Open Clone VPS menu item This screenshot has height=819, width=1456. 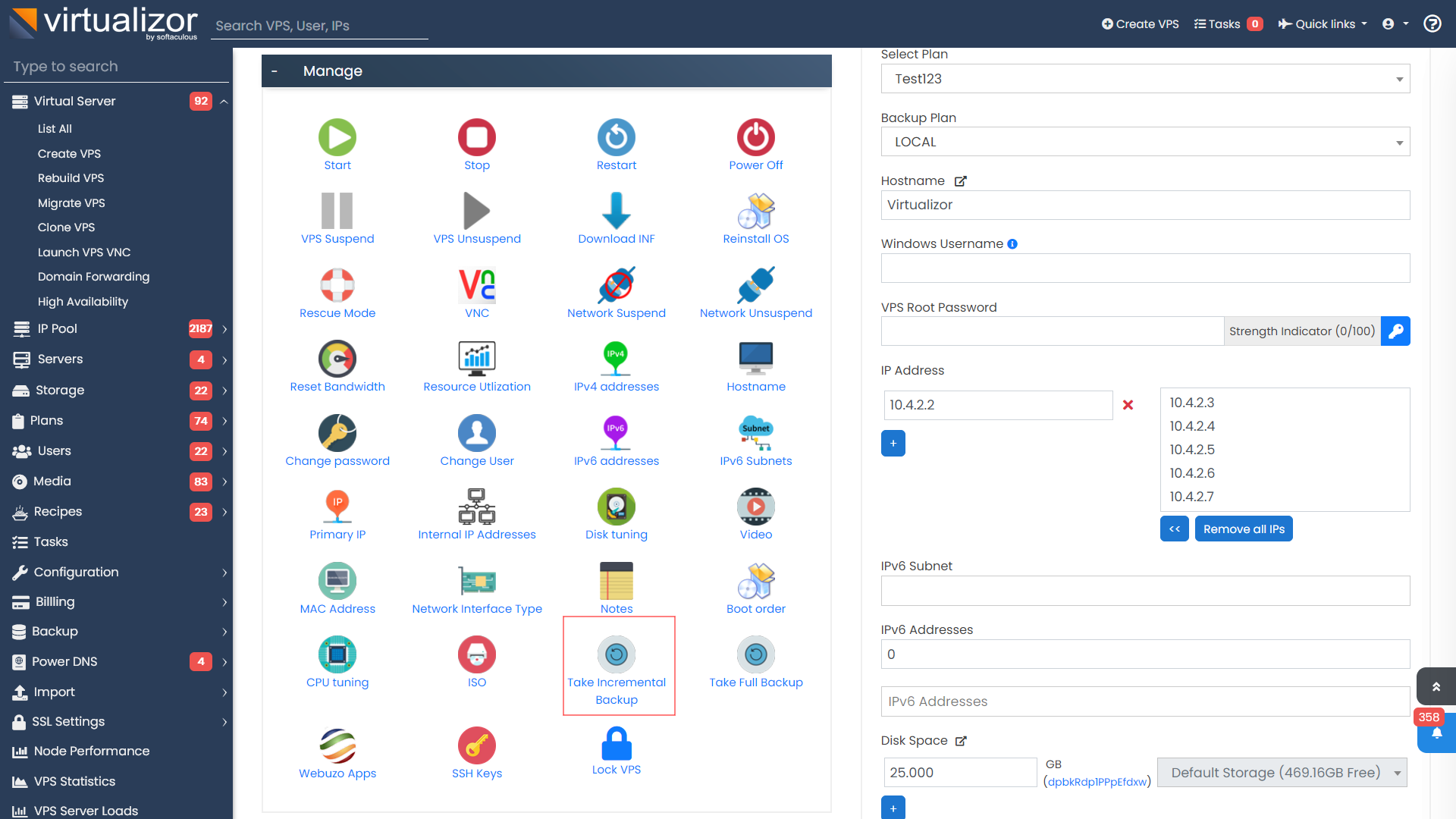pos(66,227)
